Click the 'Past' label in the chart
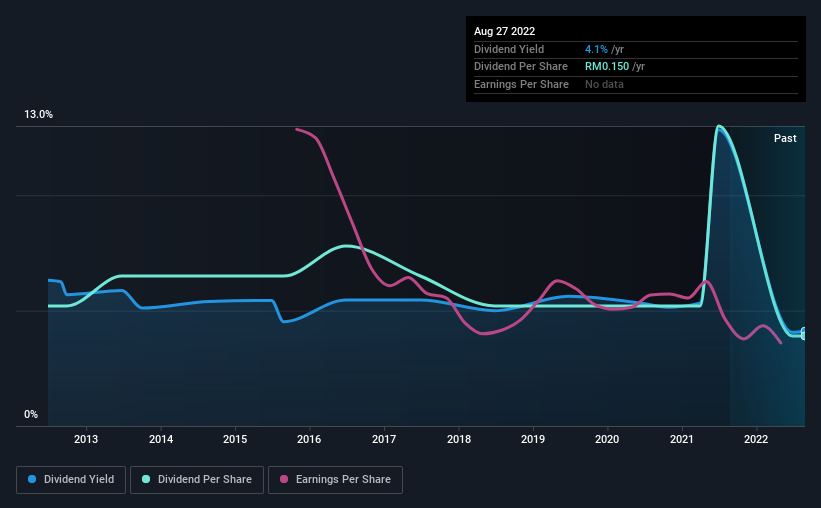 pos(785,138)
